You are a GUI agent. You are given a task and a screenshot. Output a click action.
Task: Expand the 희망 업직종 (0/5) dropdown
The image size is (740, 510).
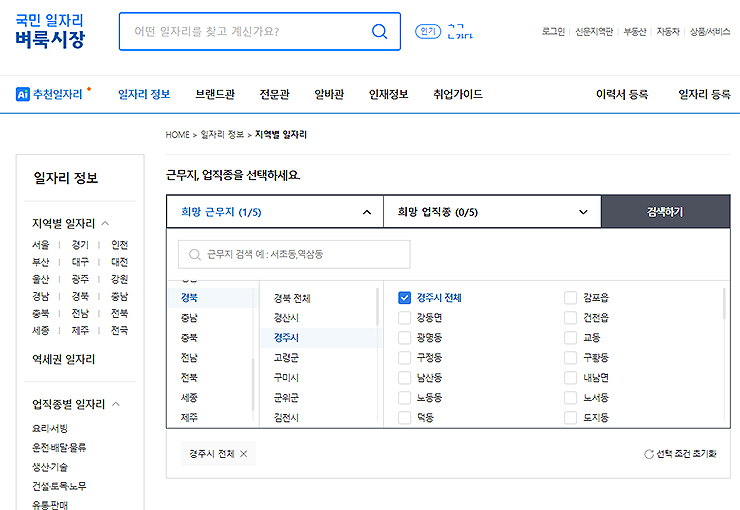point(492,212)
